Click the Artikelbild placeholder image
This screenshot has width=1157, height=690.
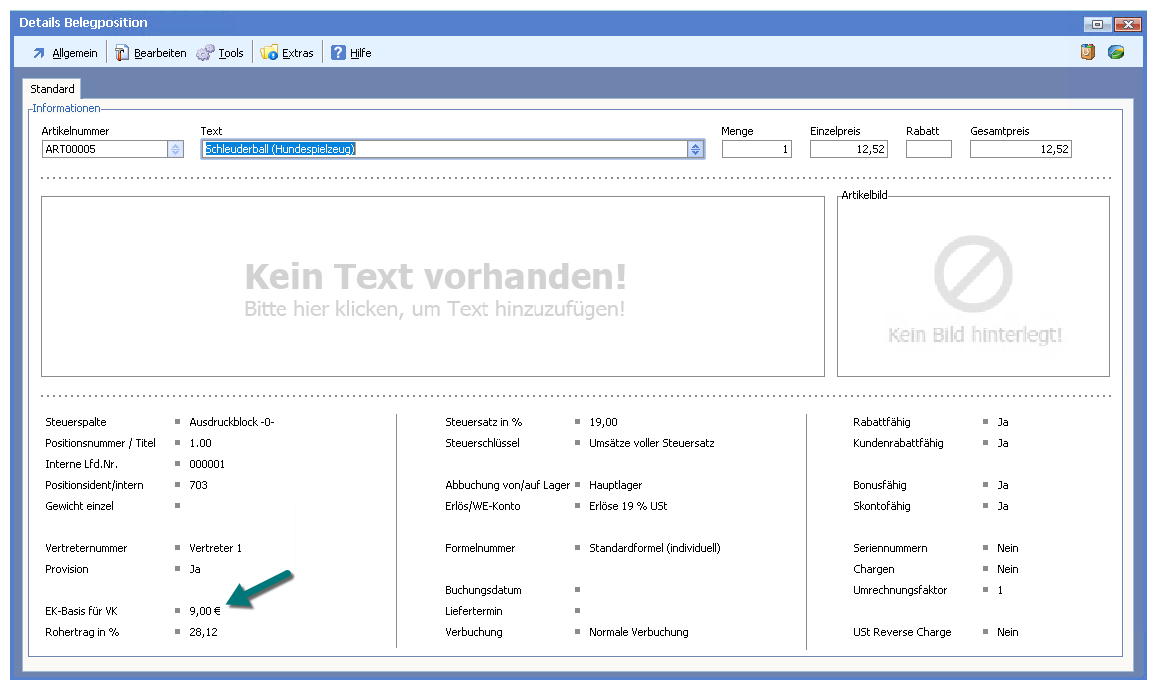973,287
